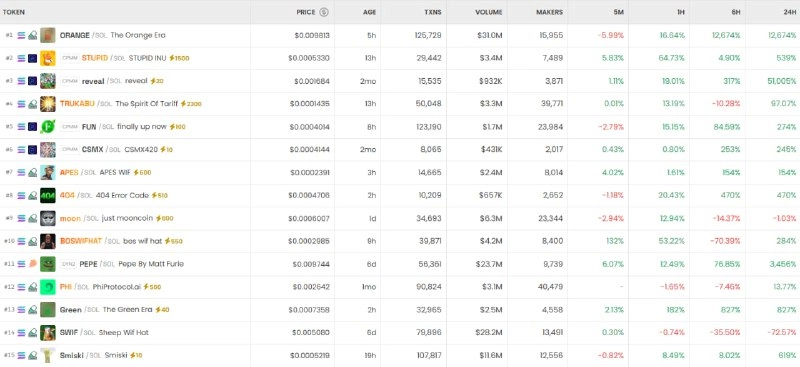Open the Smiski token row
The height and width of the screenshot is (367, 800).
click(x=400, y=355)
